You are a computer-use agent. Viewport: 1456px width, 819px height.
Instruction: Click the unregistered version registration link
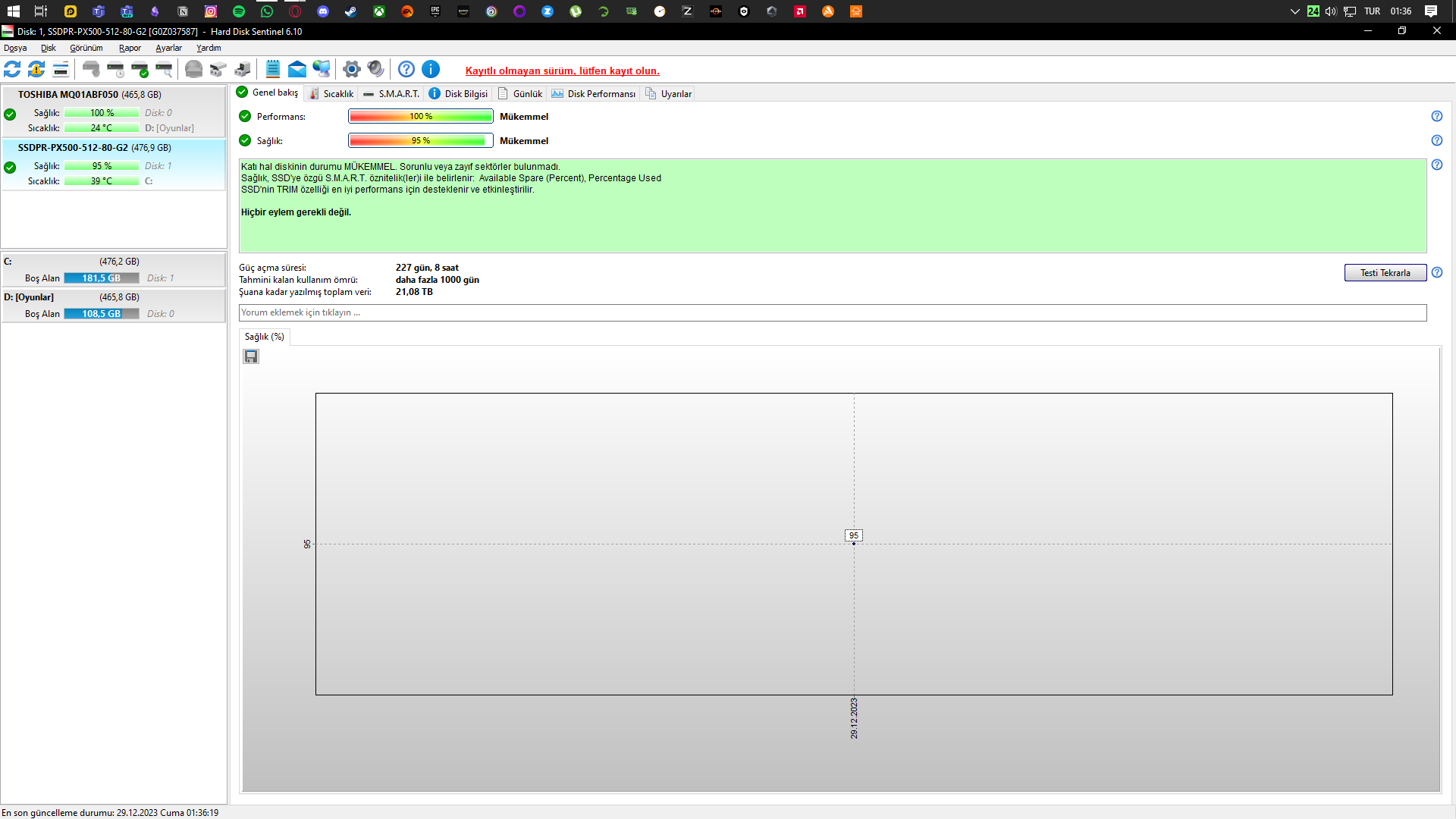click(562, 71)
